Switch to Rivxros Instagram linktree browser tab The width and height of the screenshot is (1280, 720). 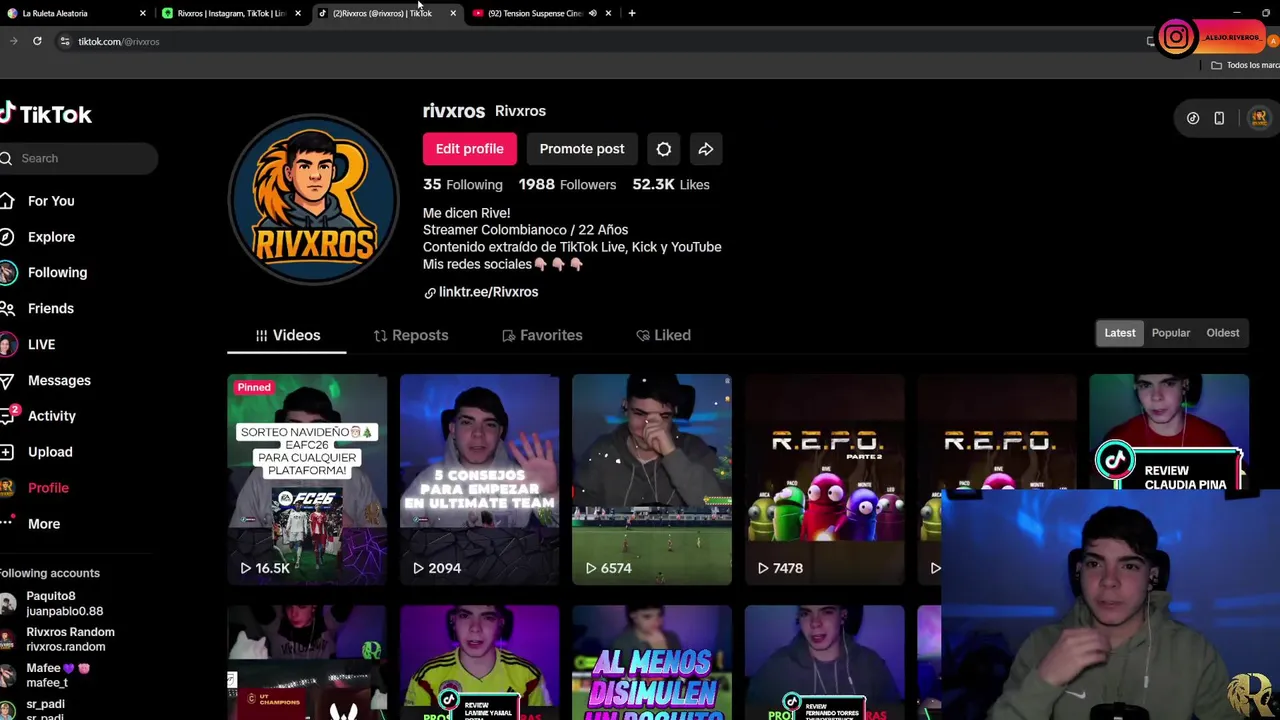click(x=230, y=13)
